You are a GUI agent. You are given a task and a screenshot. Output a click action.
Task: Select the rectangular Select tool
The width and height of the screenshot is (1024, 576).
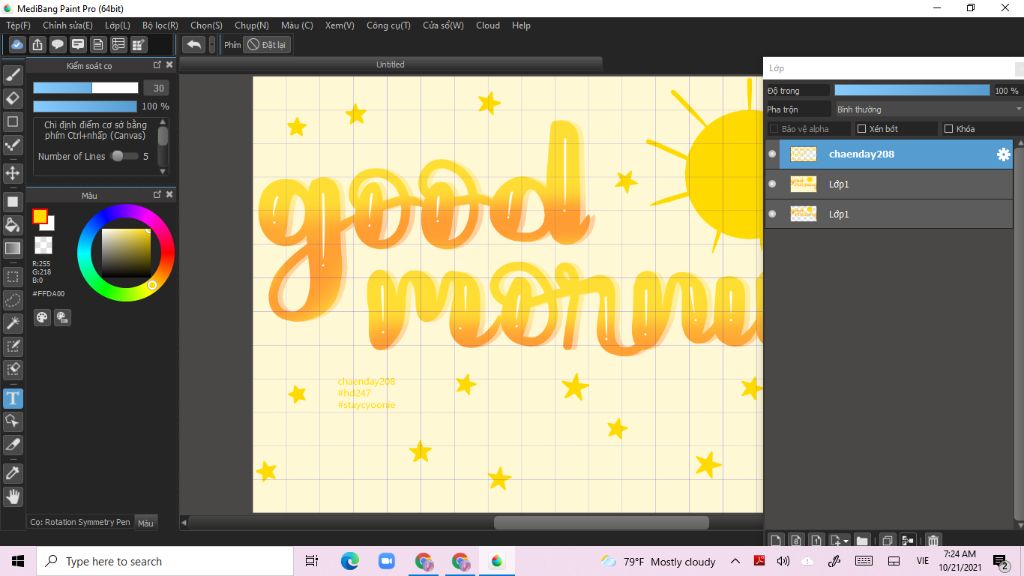tap(12, 277)
